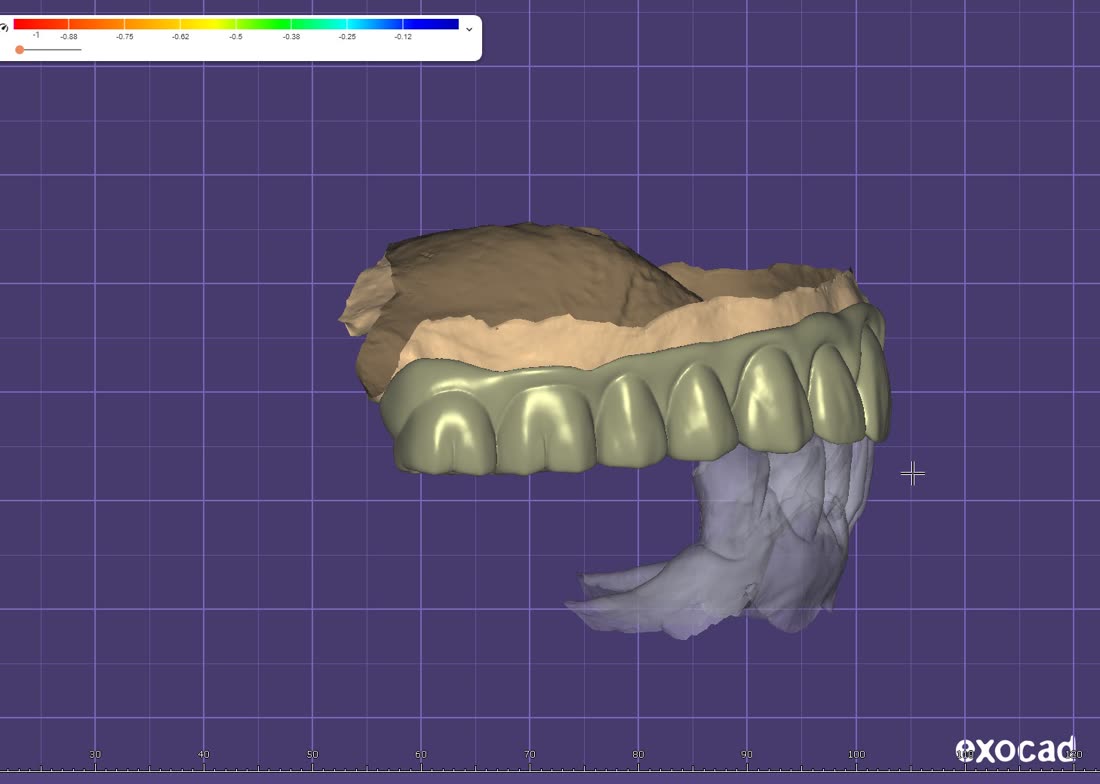1100x784 pixels.
Task: Click the gauge icon beside the color scale
Action: (4, 29)
